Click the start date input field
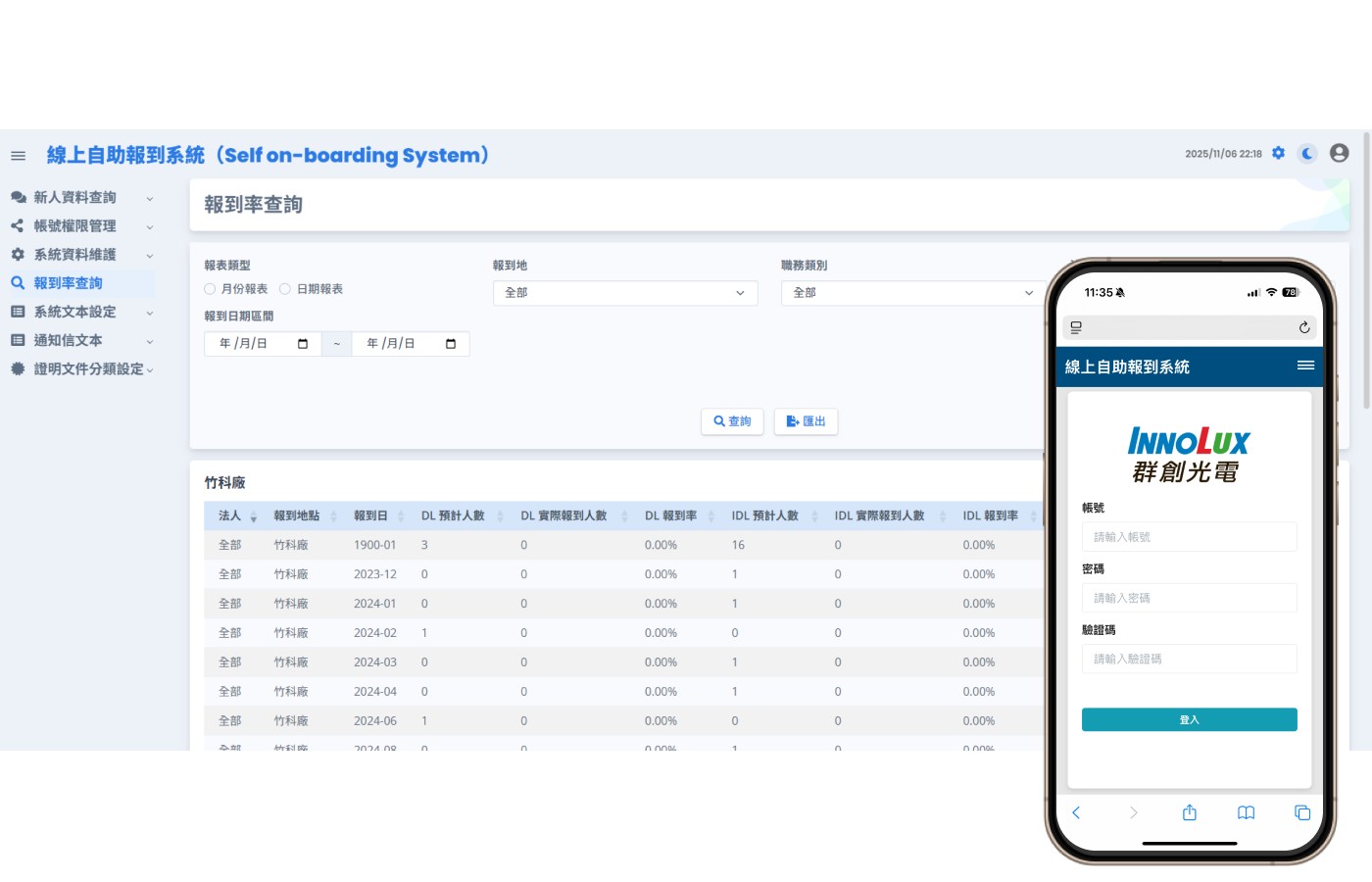Image resolution: width=1372 pixels, height=882 pixels. coord(263,344)
